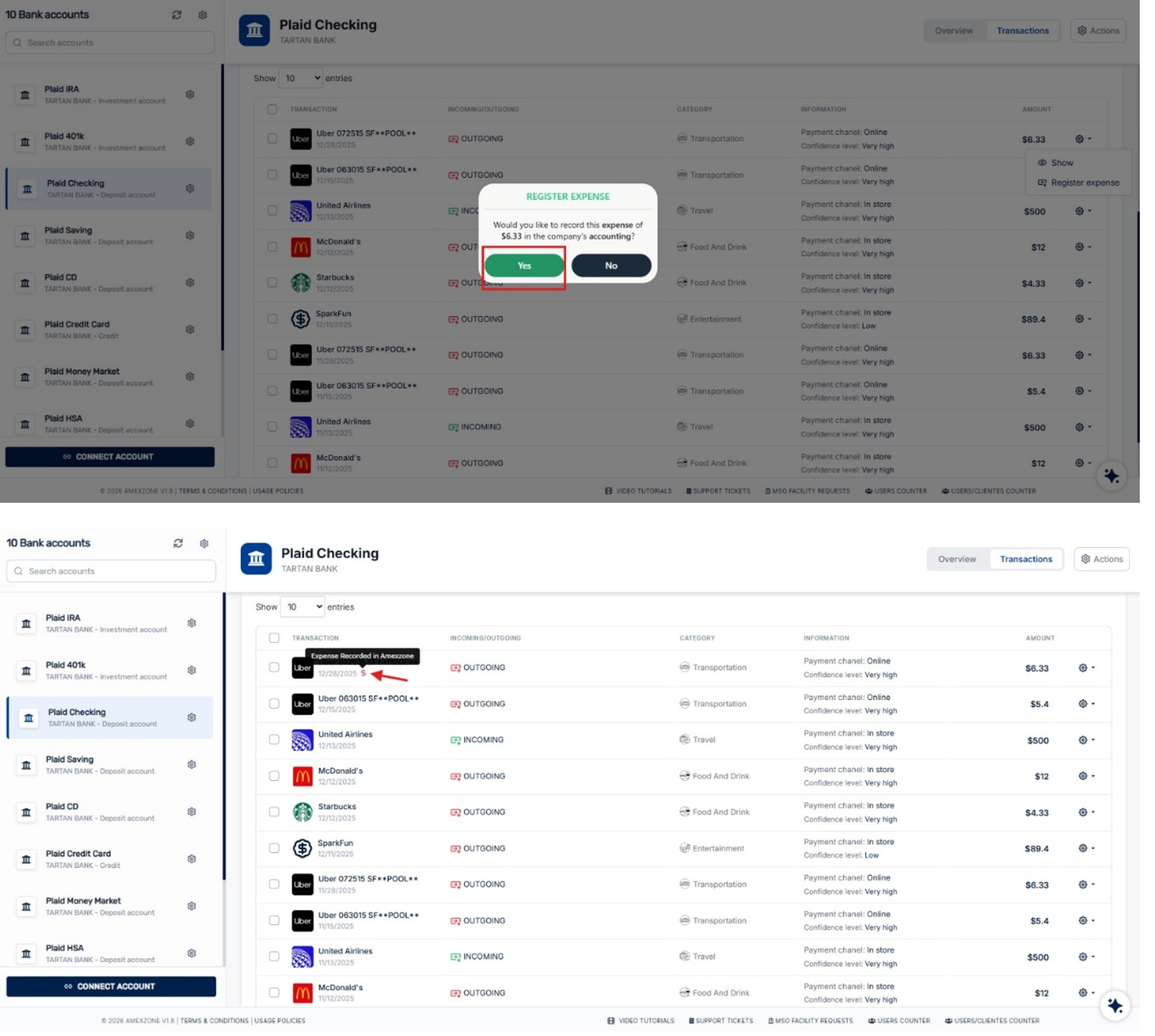Open the sparkle AI assistant button in lower screenshot
The image size is (1155, 1036).
click(x=1114, y=1006)
